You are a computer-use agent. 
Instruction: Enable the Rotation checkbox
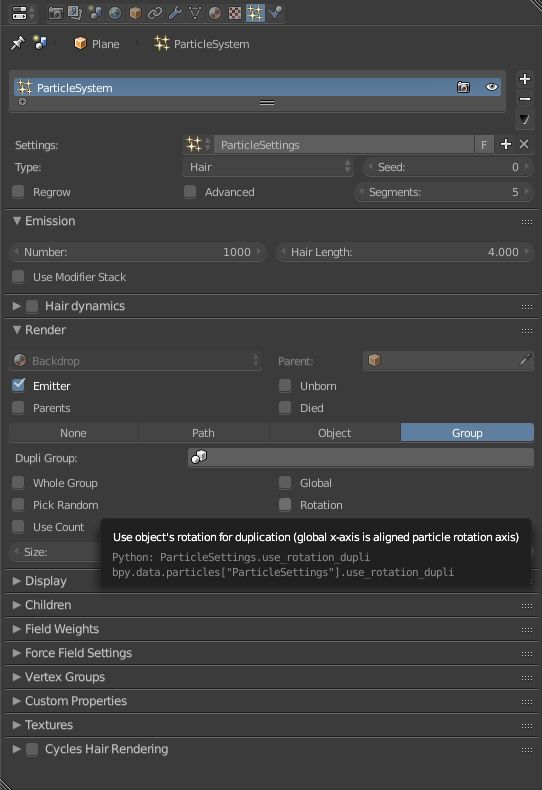point(285,505)
